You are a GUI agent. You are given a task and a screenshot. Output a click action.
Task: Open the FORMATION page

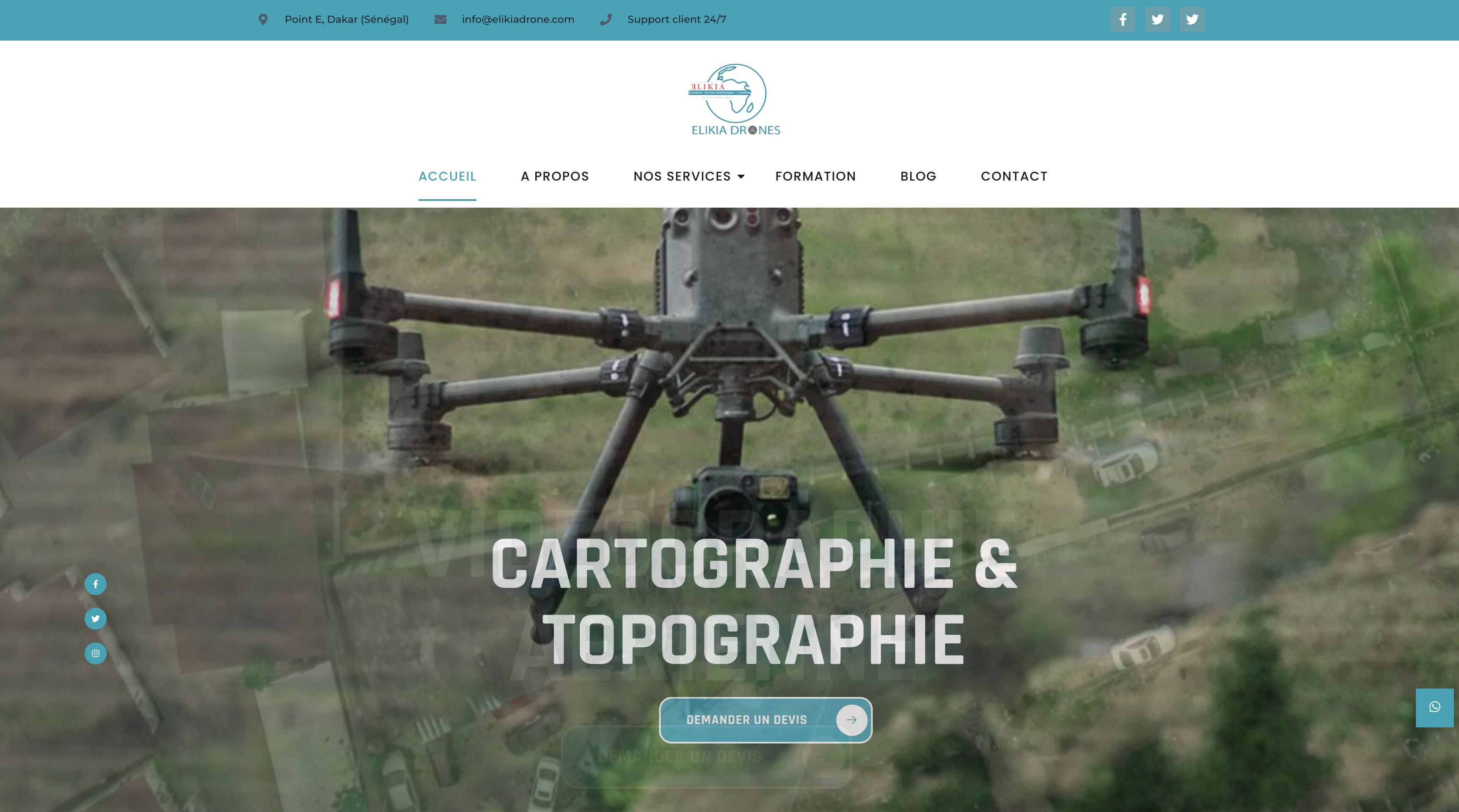click(x=815, y=176)
